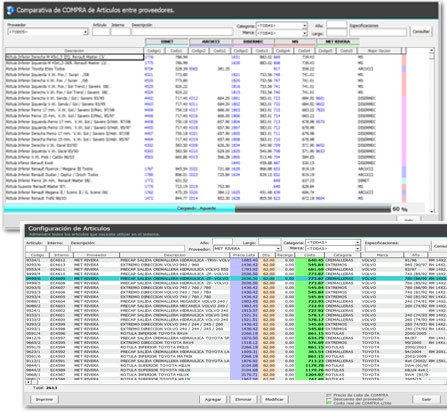447x412 pixels.
Task: Select the highlighted teal row EC4609 PRECAP SALIDA
Action: click(x=236, y=278)
